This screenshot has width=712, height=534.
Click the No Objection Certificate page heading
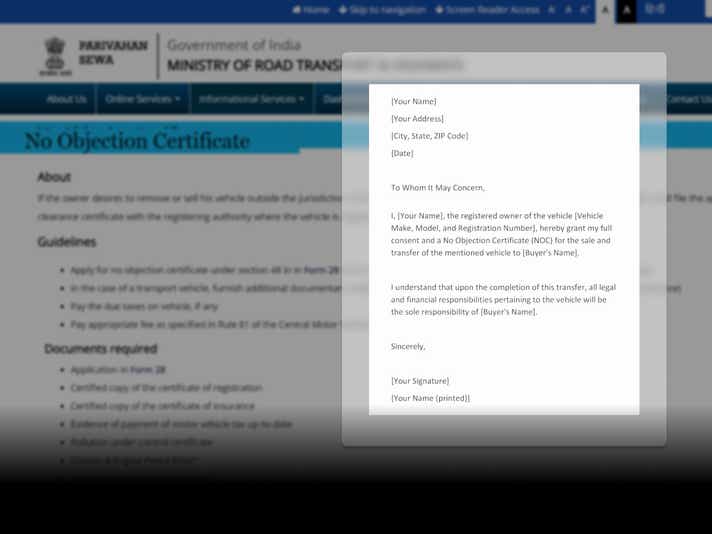point(137,141)
